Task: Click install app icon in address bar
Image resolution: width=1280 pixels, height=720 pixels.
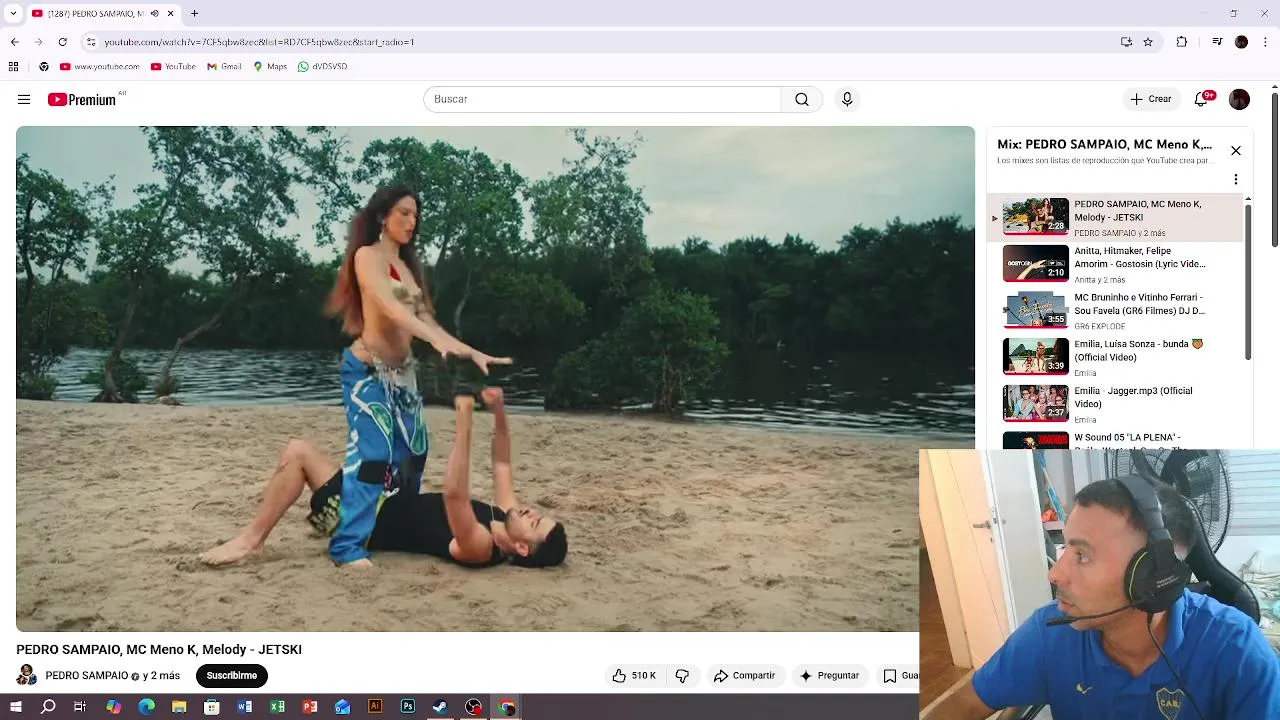Action: [1126, 42]
